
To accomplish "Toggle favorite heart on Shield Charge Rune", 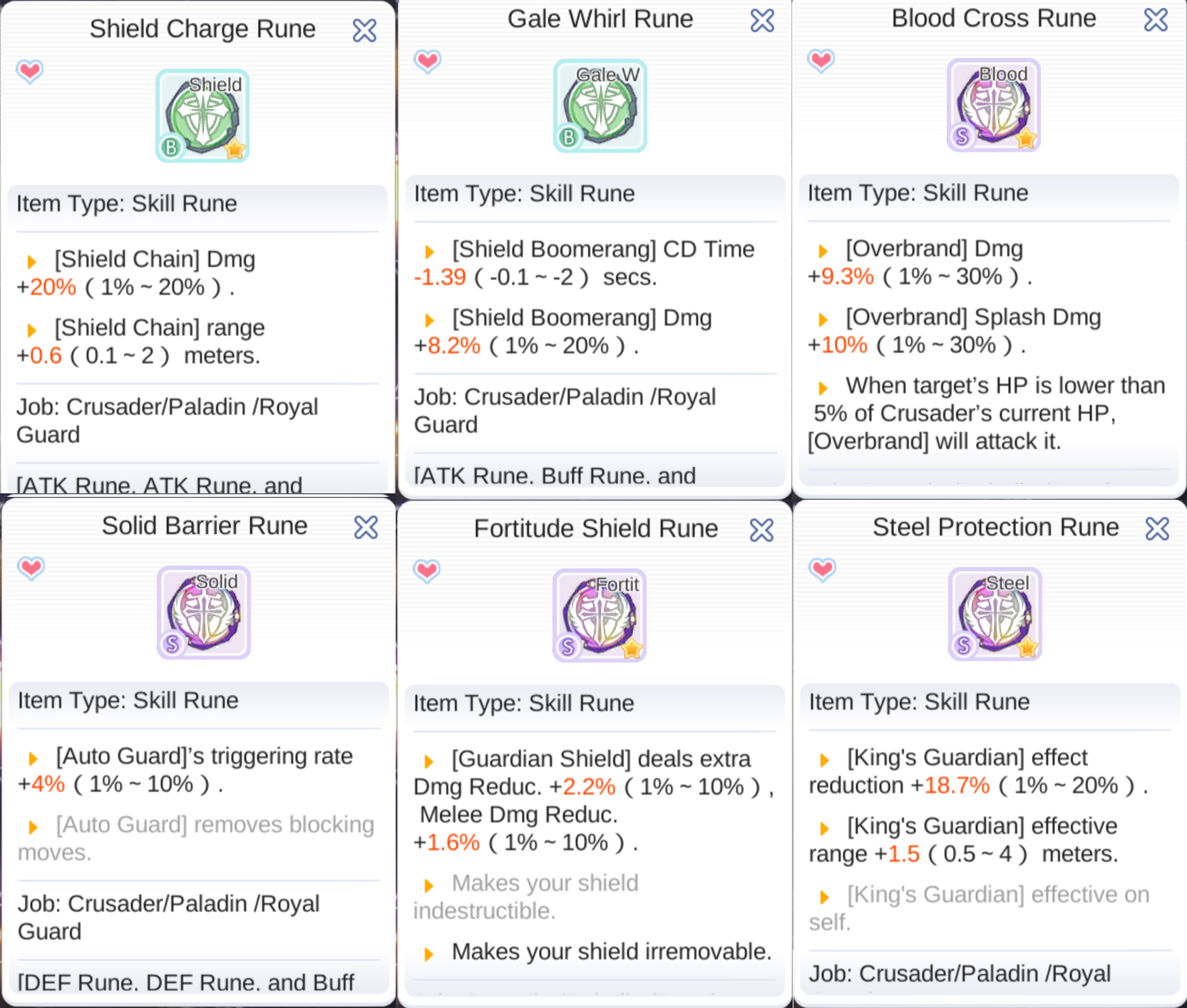I will 30,71.
